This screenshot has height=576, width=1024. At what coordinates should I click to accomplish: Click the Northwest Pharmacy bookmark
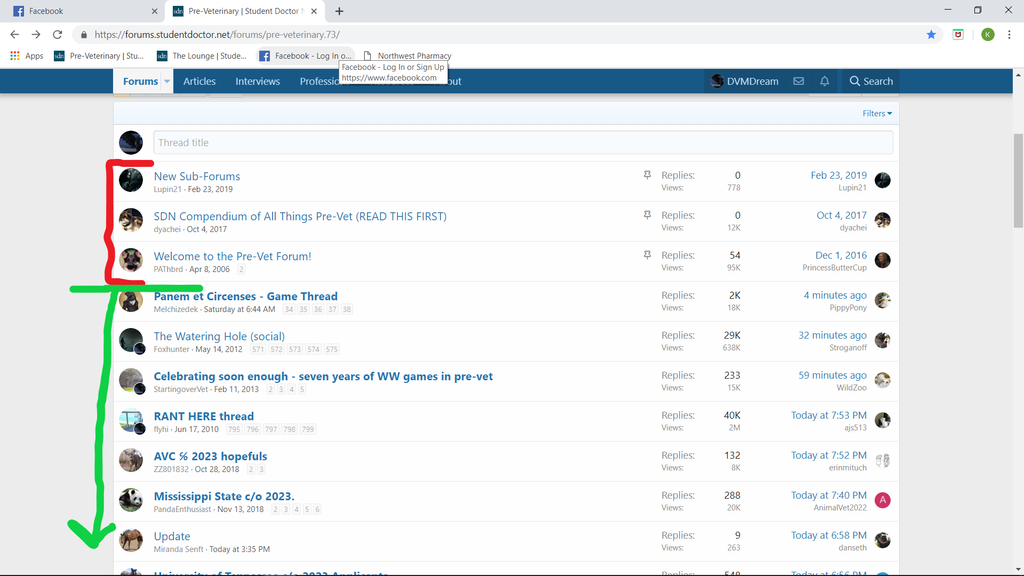pyautogui.click(x=413, y=56)
